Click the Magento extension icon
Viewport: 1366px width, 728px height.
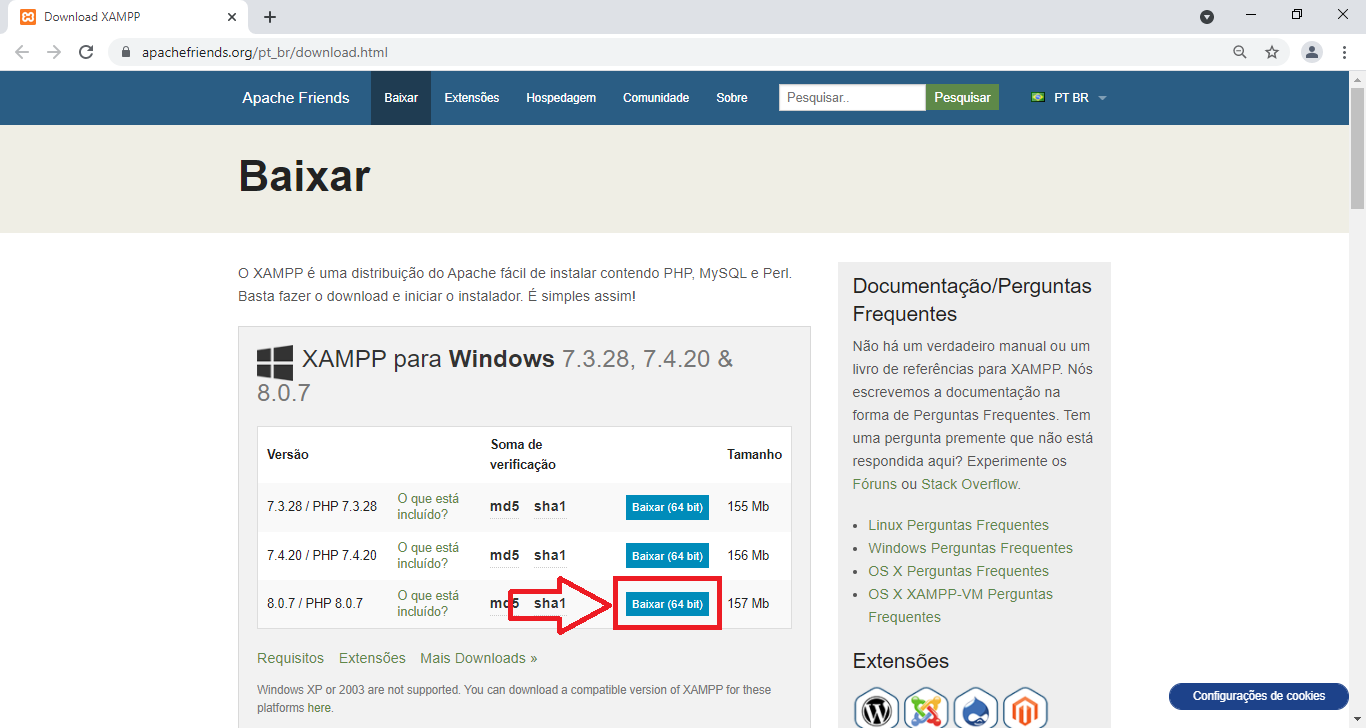pos(1025,708)
